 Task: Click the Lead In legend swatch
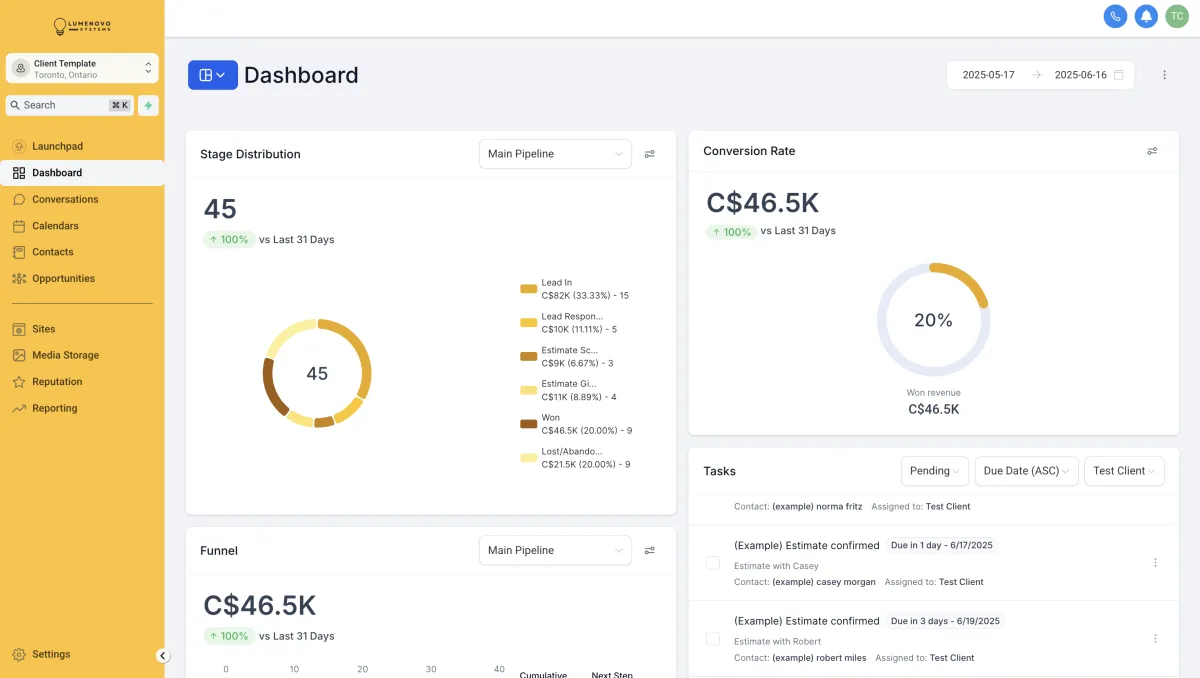[x=529, y=289]
